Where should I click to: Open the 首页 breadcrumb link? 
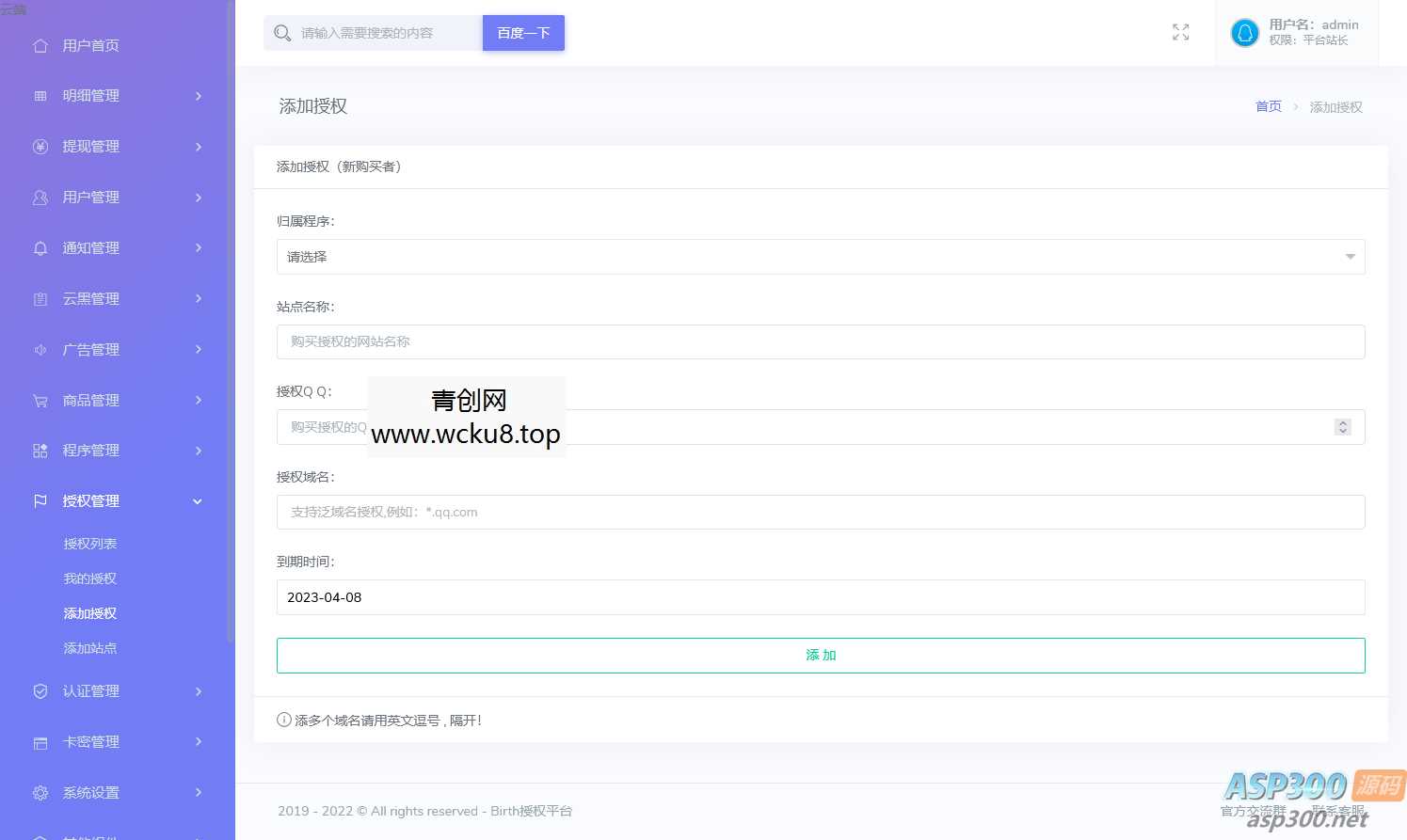(x=1268, y=106)
